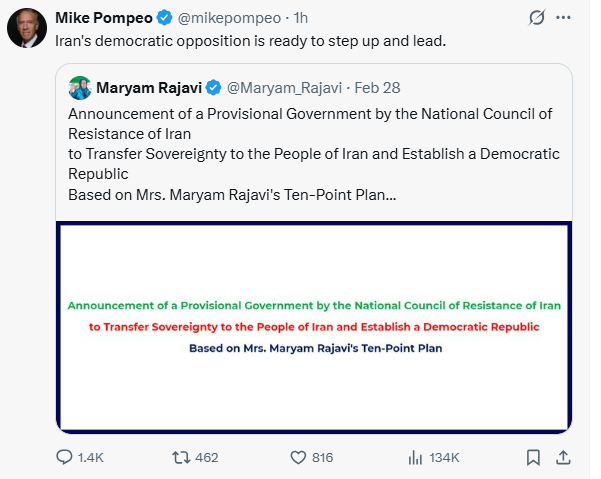Open the Provisional Government announcement image
Image resolution: width=601 pixels, height=479 pixels.
(314, 326)
